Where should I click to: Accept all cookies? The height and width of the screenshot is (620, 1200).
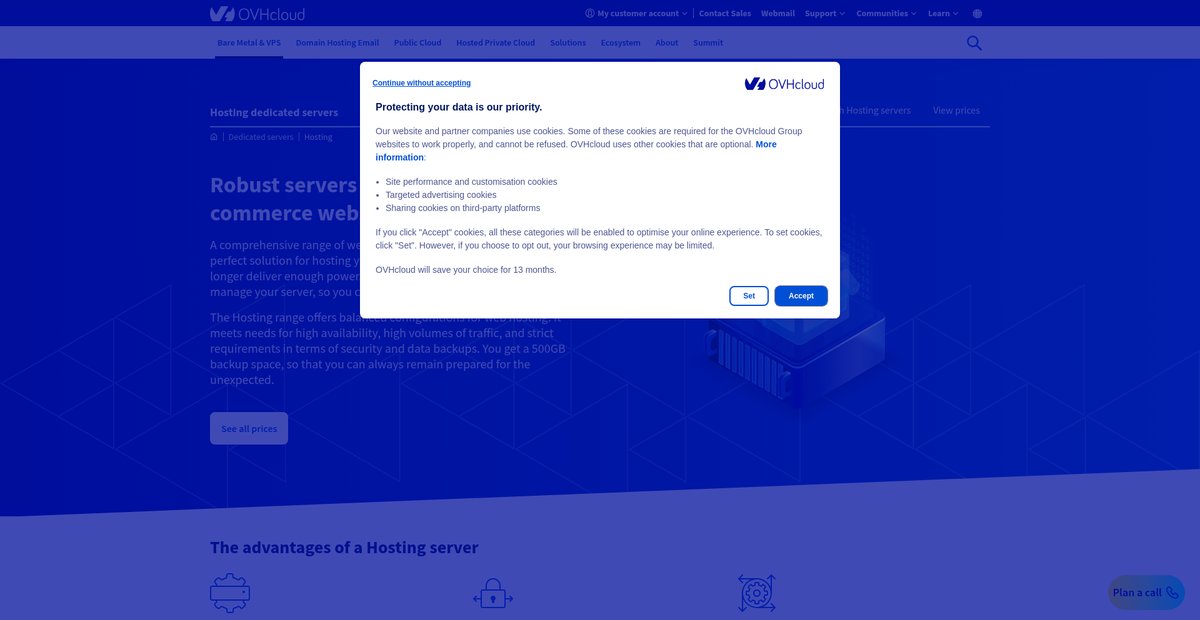(x=801, y=296)
